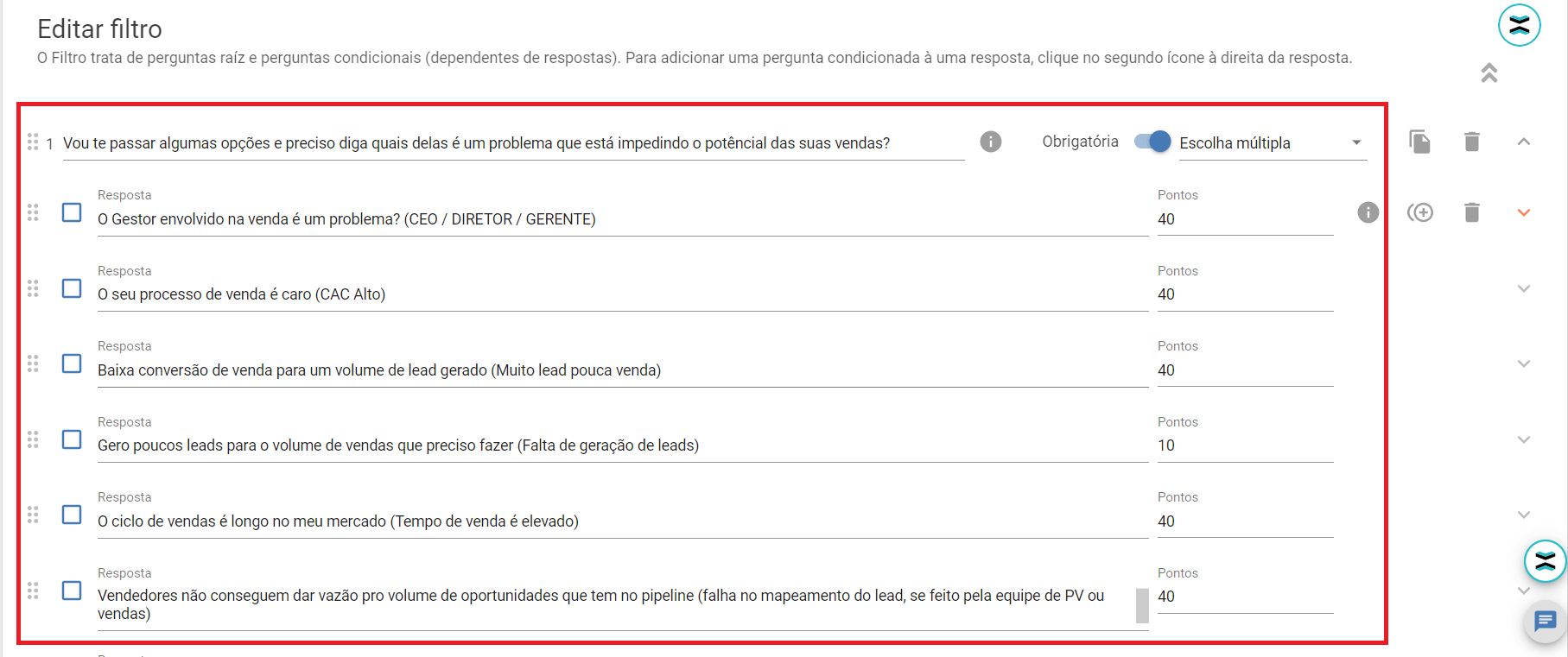Click the question 1 text field
1568x657 pixels.
(x=513, y=143)
